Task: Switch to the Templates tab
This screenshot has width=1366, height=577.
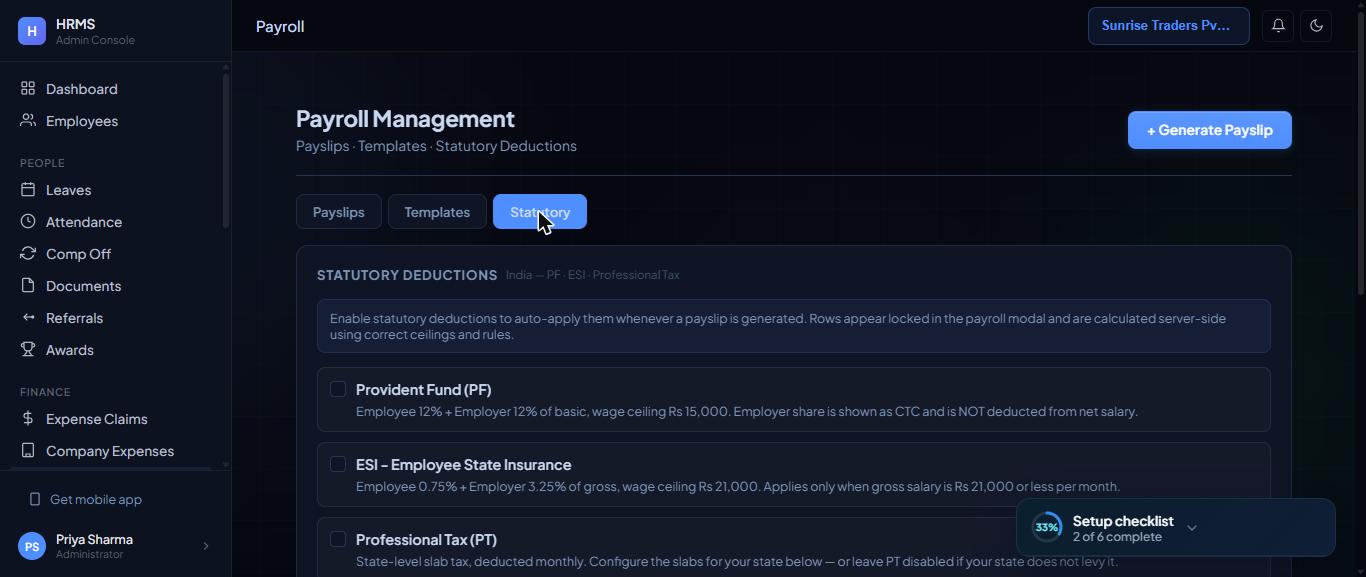Action: (437, 212)
